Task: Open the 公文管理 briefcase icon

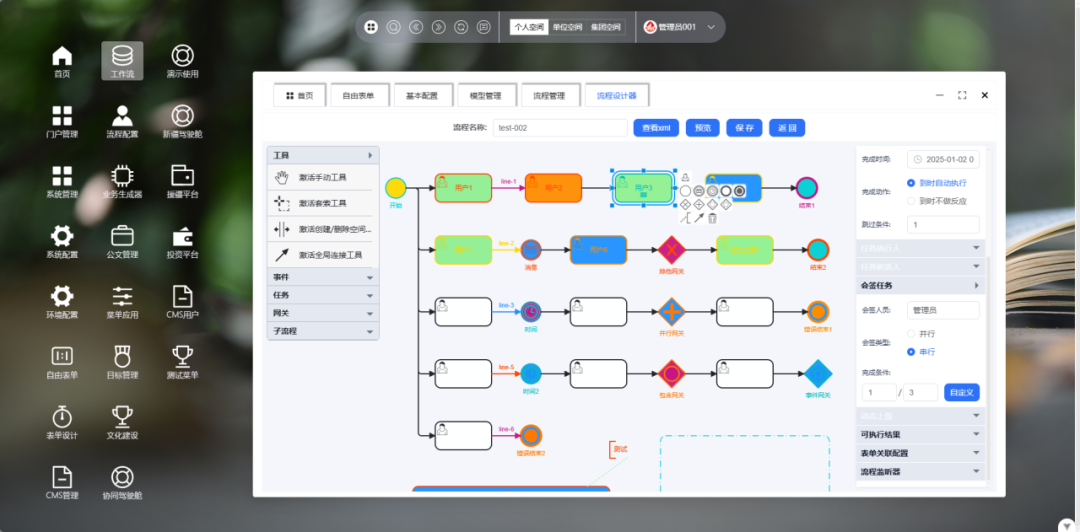Action: 122,242
